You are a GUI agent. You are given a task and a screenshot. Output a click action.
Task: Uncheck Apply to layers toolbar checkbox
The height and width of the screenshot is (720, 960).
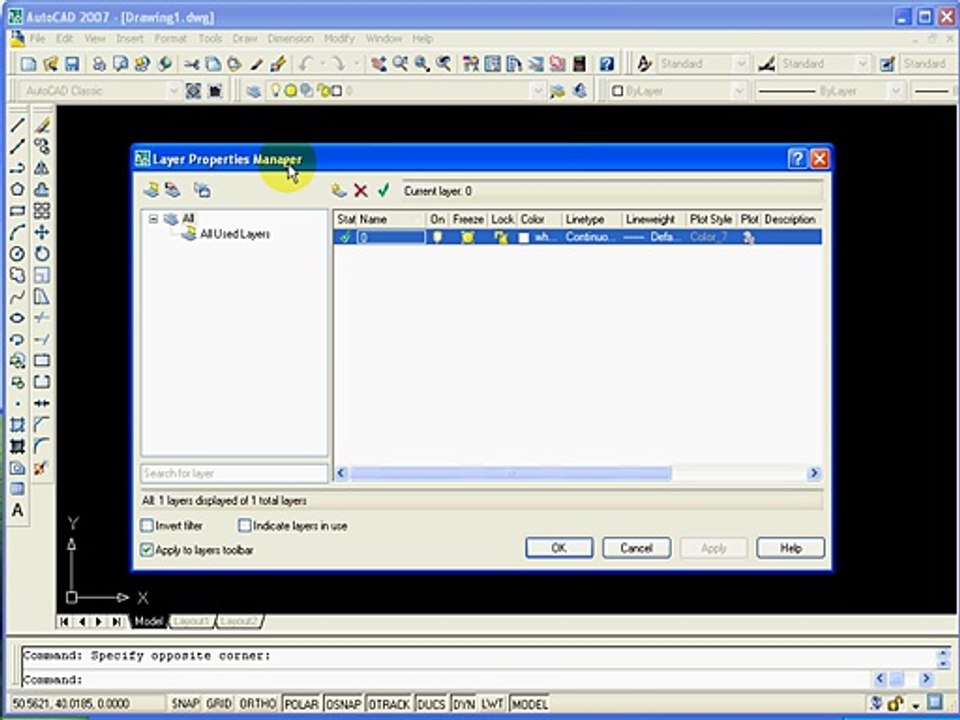point(147,549)
